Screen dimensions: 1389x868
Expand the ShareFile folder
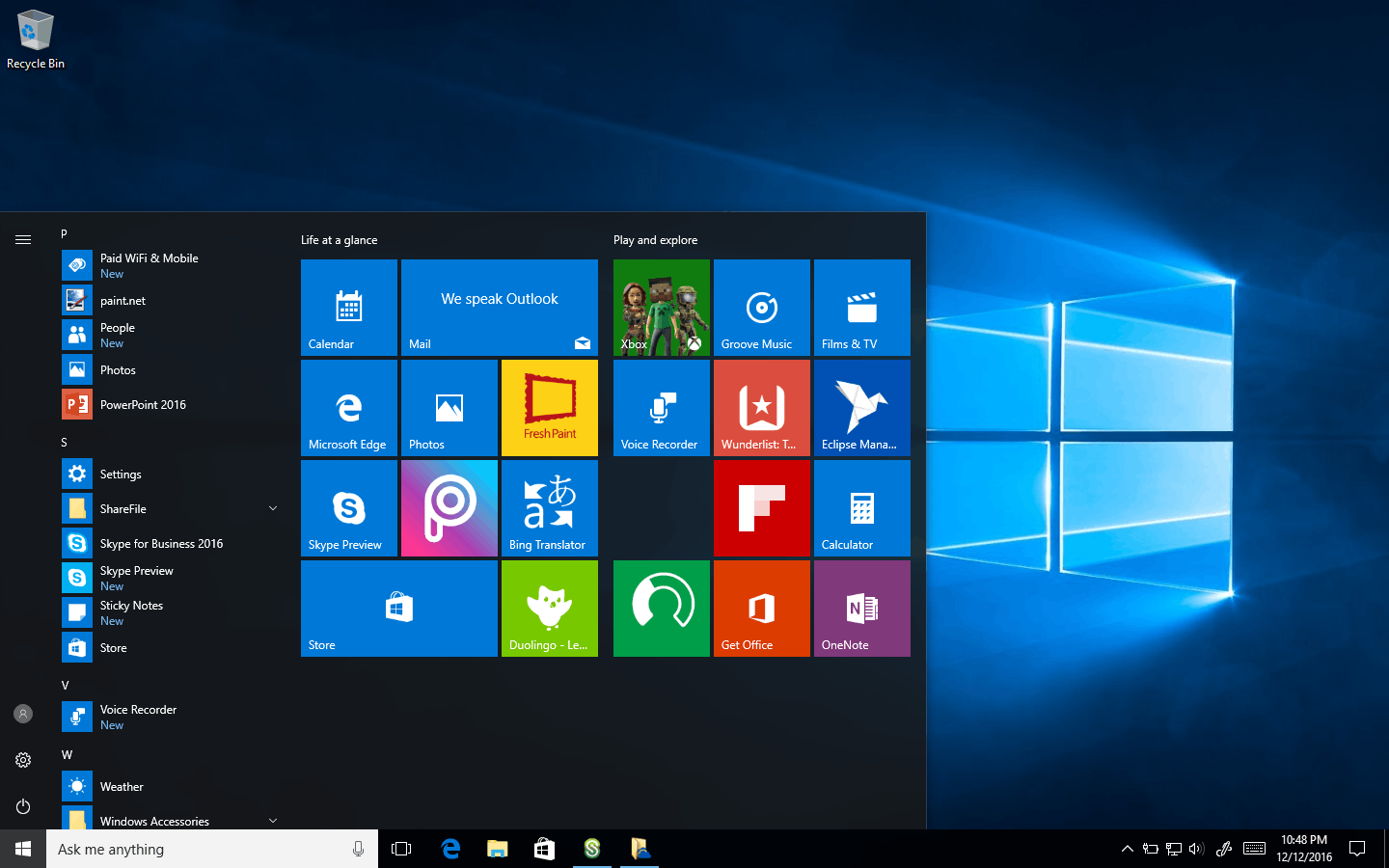click(273, 508)
